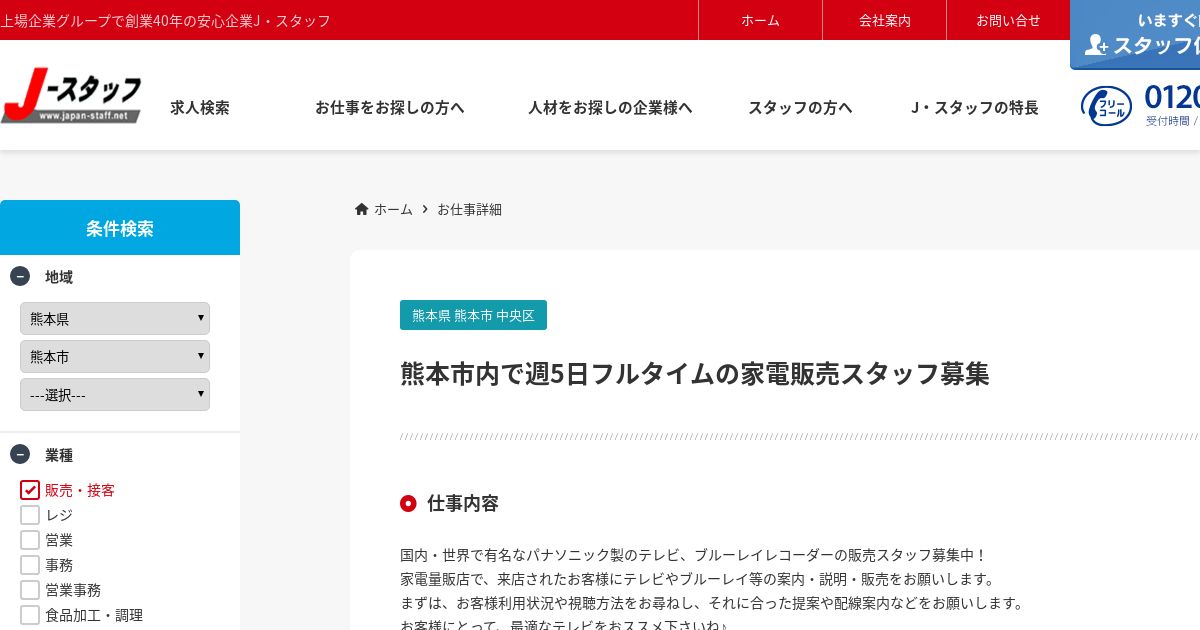This screenshot has height=630, width=1200.
Task: Open お仕事をお探しの方へ menu
Action: (390, 108)
